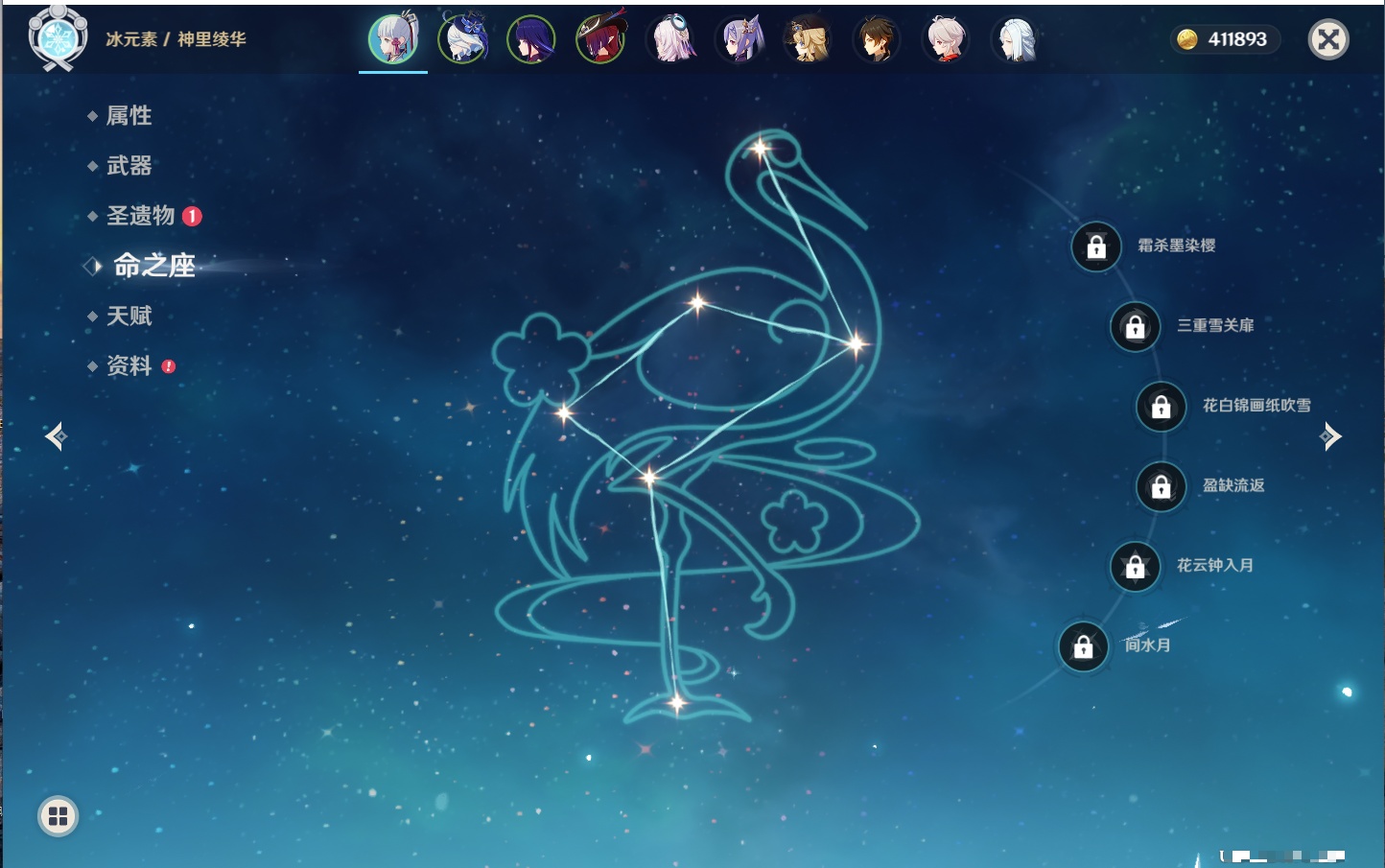This screenshot has height=868, width=1385.
Task: View constellation label 花云钟入月
Action: [x=1215, y=565]
